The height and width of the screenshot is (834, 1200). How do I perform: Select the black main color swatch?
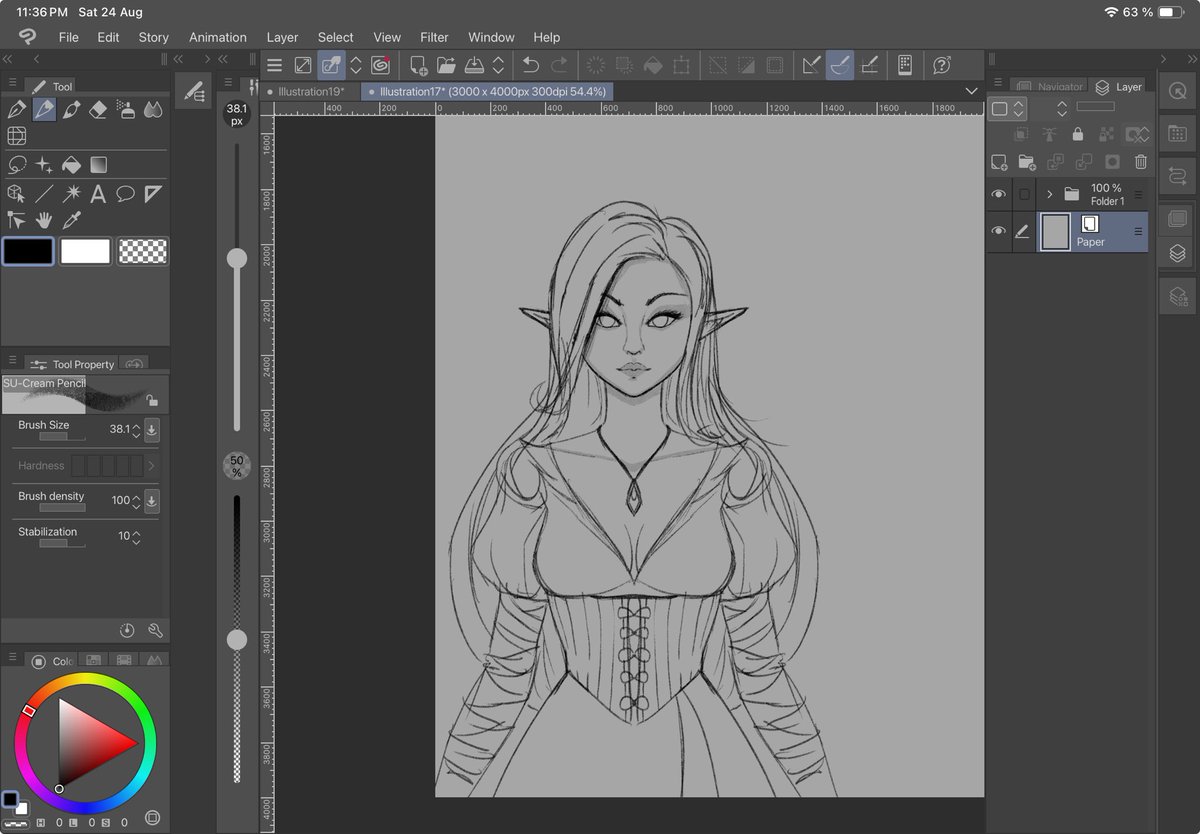pyautogui.click(x=27, y=251)
